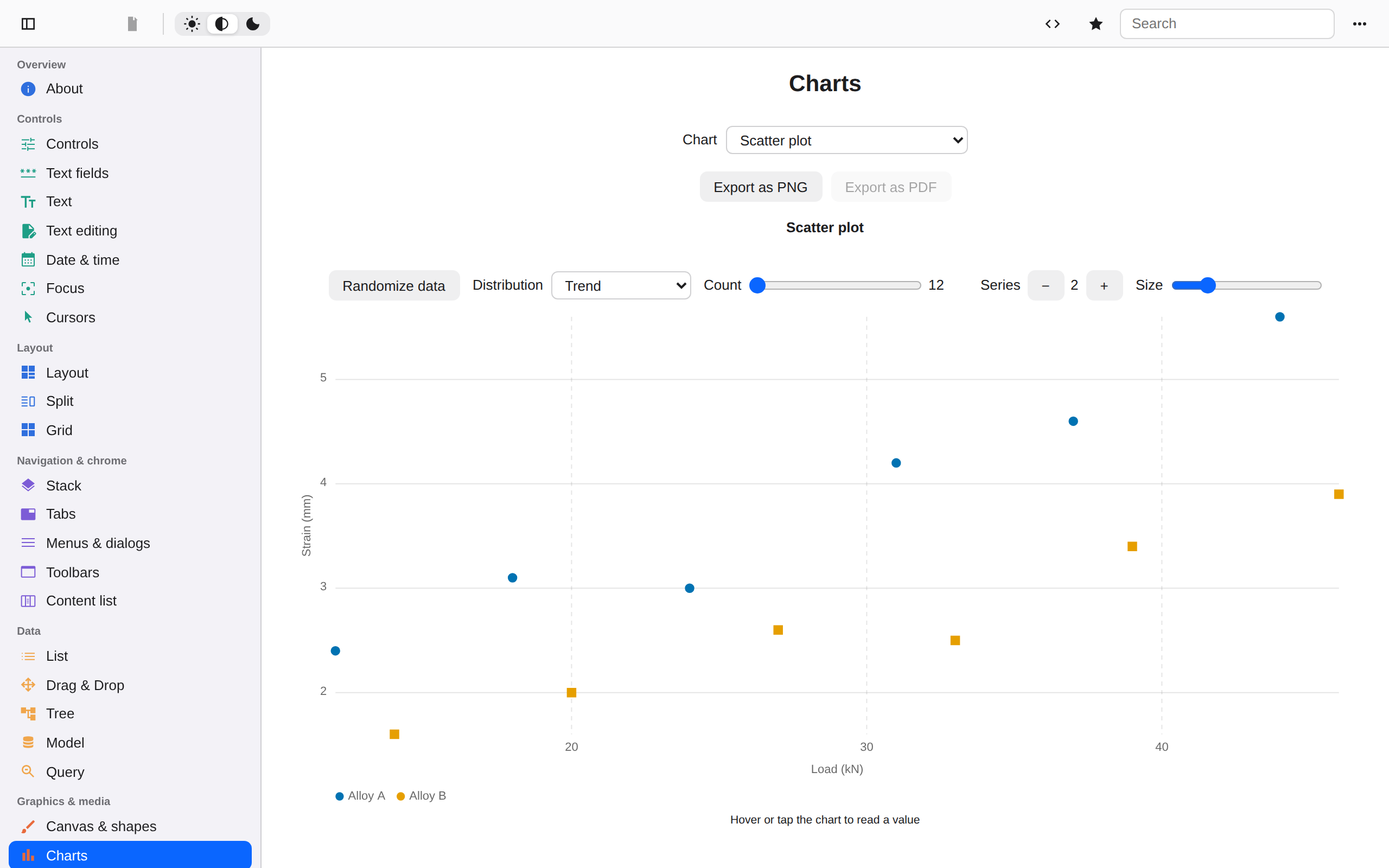Viewport: 1389px width, 868px height.
Task: Decrease Series with minus button
Action: tap(1046, 285)
